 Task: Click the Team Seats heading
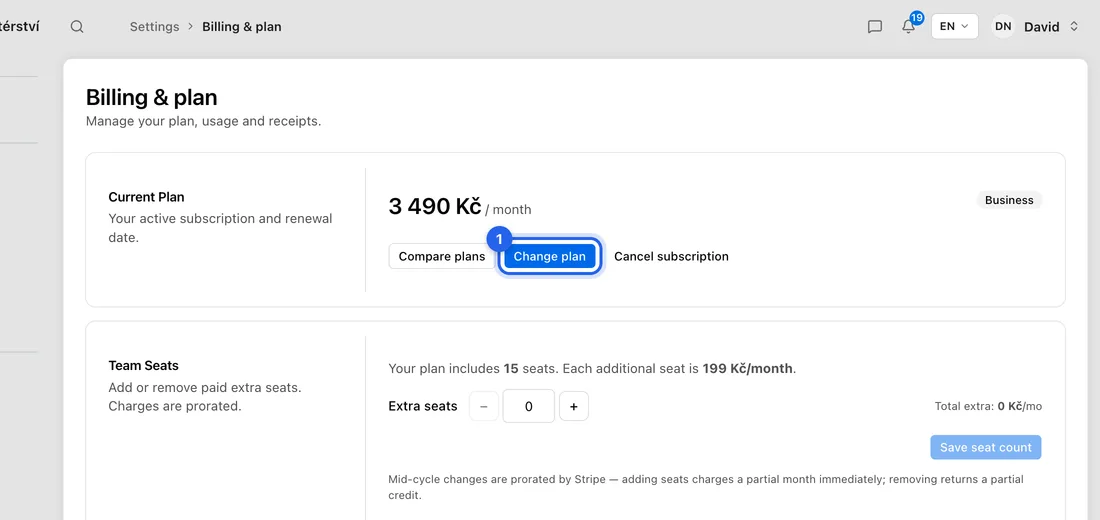point(144,366)
